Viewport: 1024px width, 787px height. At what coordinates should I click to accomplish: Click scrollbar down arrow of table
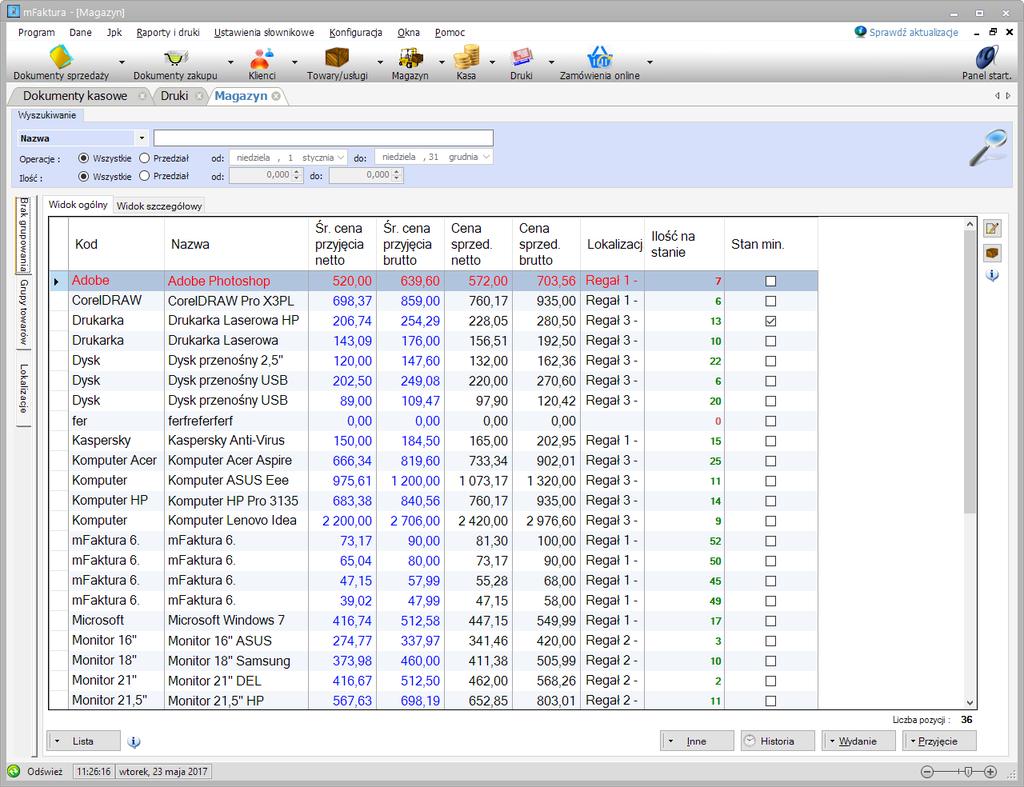pyautogui.click(x=970, y=703)
